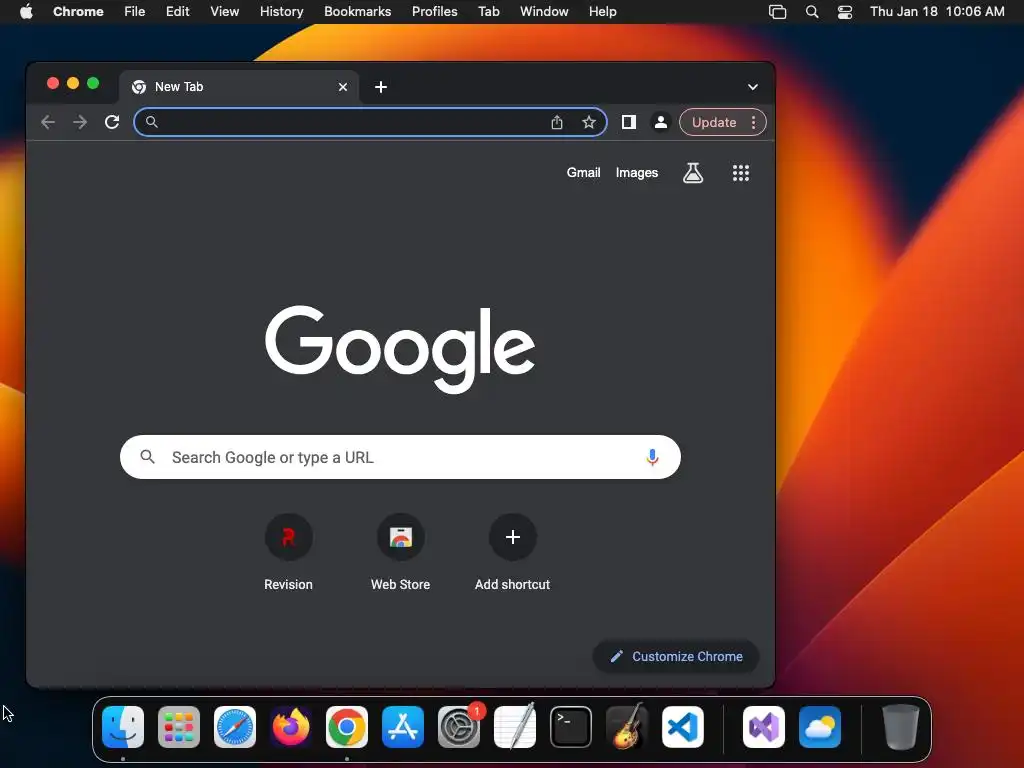1024x768 pixels.
Task: Open the Chrome application menu
Action: pos(78,12)
